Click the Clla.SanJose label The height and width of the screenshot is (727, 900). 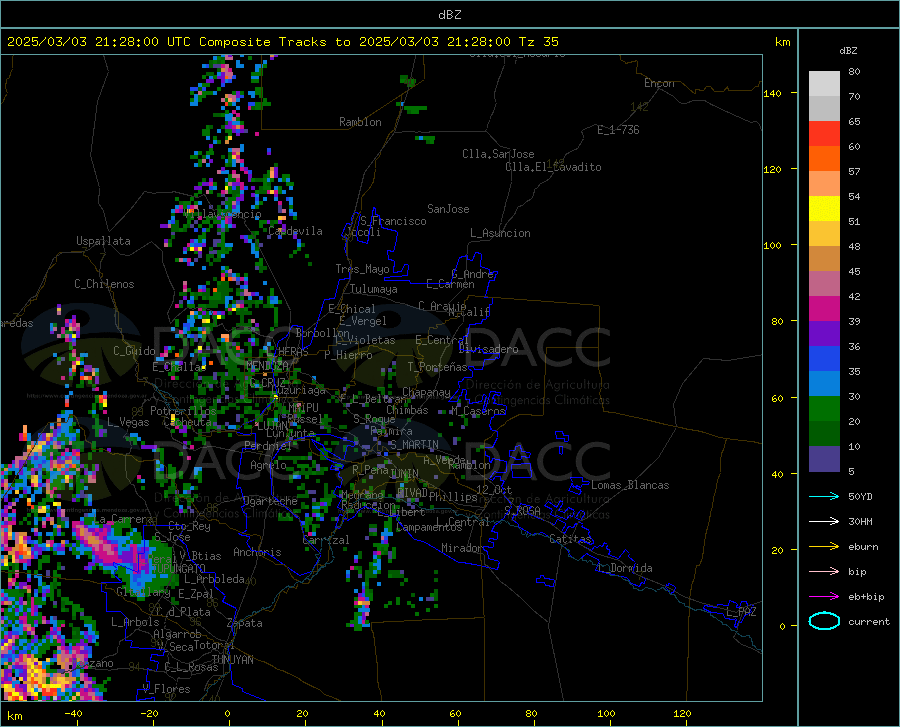[x=498, y=154]
